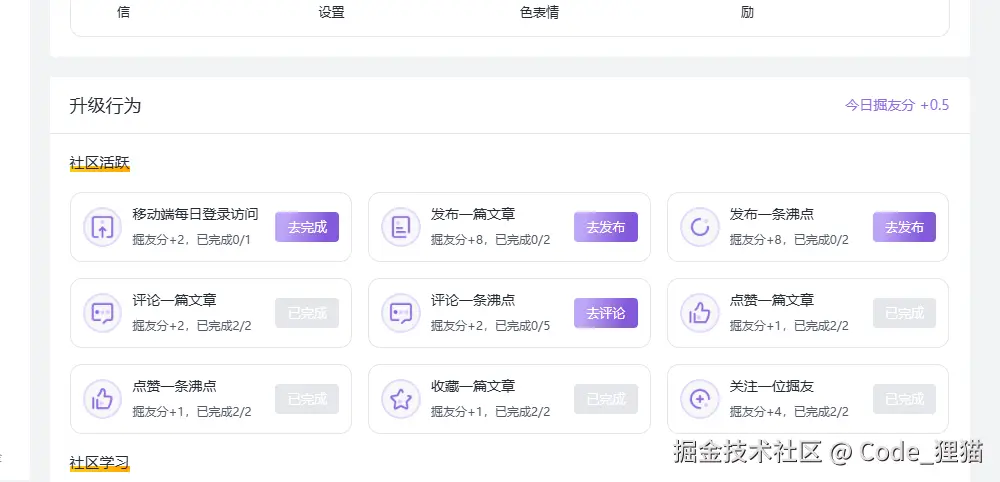Click the thumbs-up icon for 点赞一条沸点

[102, 399]
